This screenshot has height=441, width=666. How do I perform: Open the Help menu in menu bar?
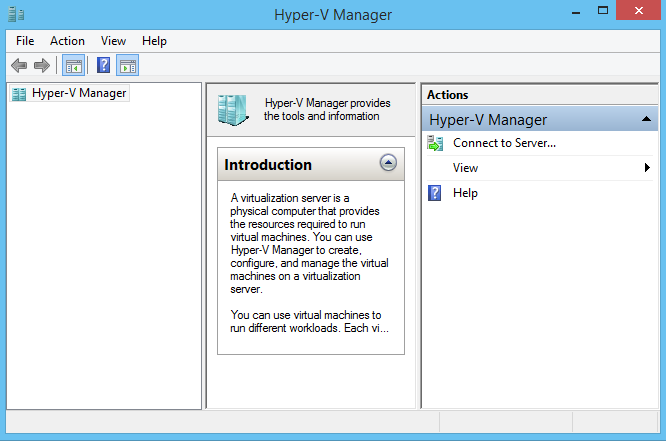click(x=154, y=41)
